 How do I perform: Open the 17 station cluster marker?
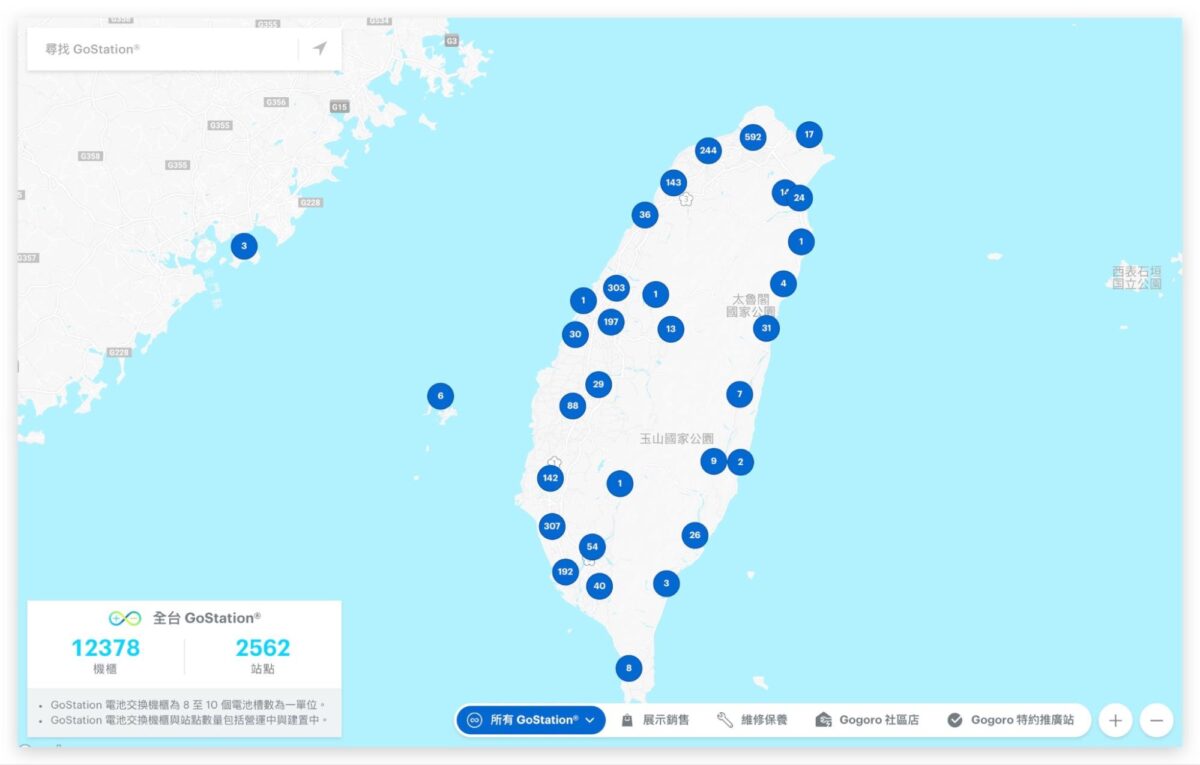(809, 134)
